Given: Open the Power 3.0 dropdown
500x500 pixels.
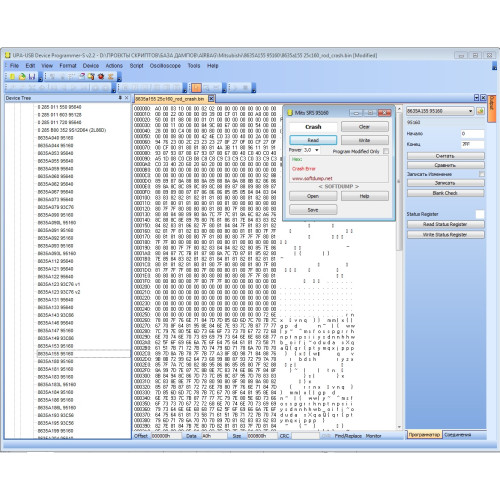Looking at the screenshot, I should coord(316,150).
